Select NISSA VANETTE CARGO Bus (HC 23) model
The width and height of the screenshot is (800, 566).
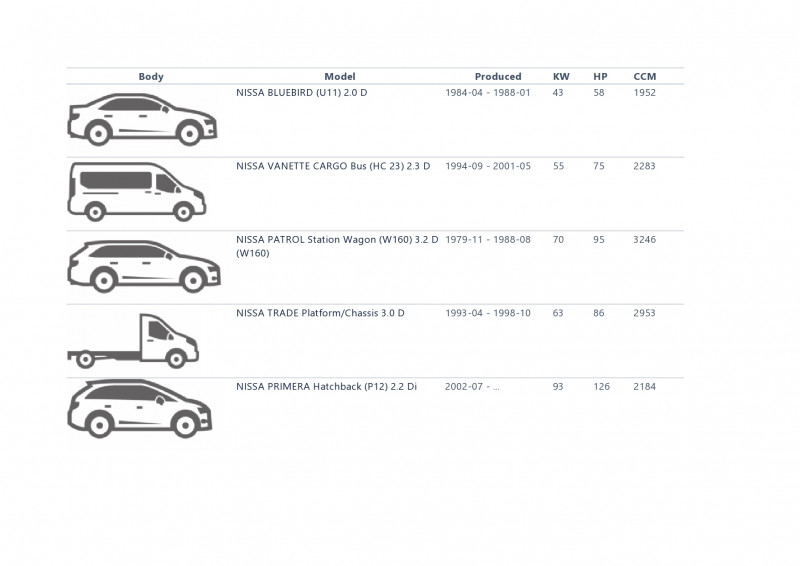pyautogui.click(x=333, y=166)
